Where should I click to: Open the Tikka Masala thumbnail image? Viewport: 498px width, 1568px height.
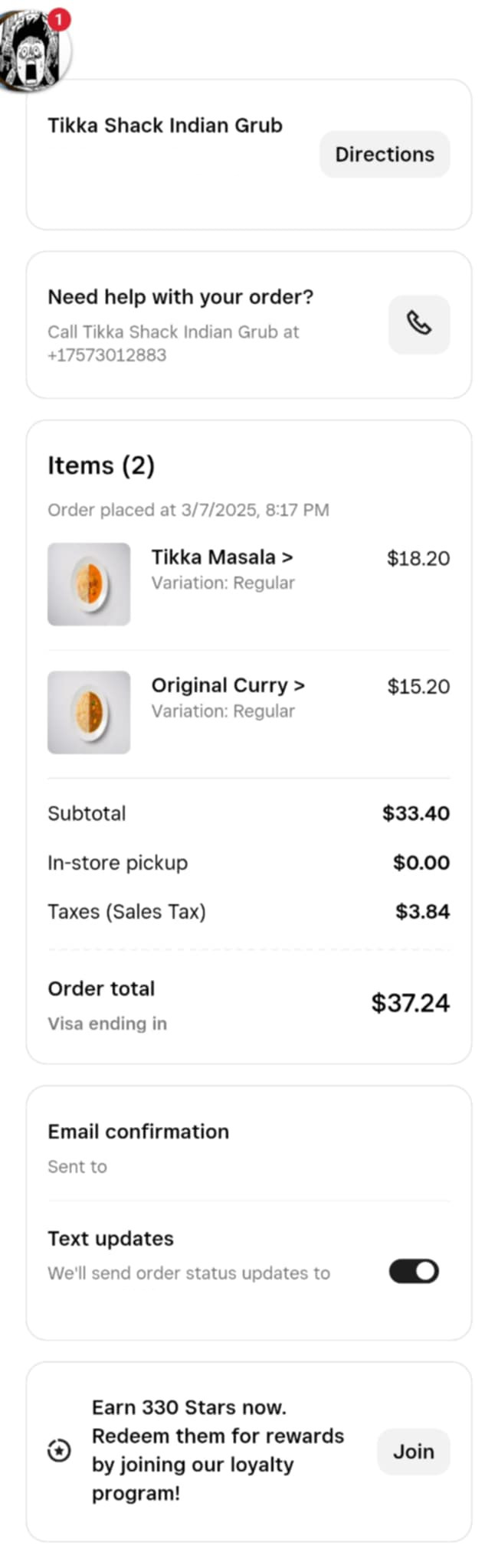pos(89,584)
